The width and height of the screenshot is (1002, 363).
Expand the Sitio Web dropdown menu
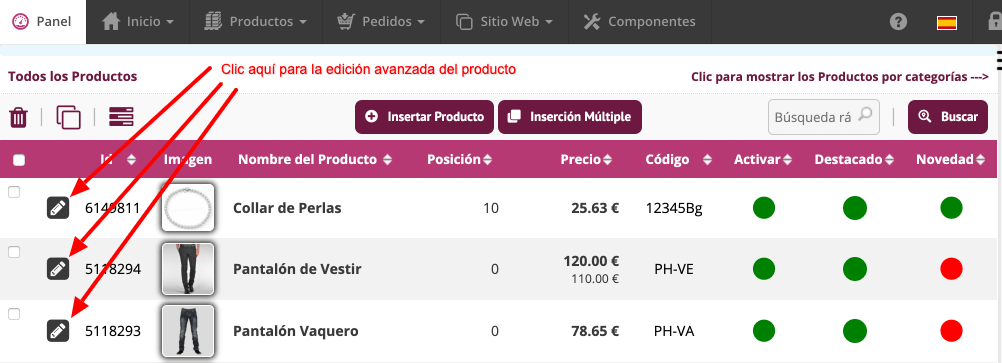click(x=504, y=22)
